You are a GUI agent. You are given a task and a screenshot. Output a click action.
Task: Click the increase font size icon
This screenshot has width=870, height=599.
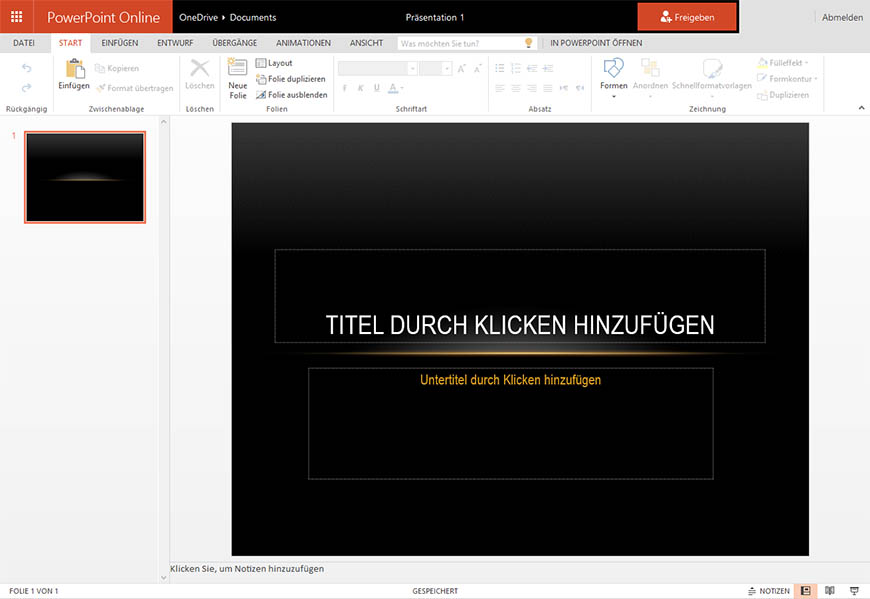461,68
